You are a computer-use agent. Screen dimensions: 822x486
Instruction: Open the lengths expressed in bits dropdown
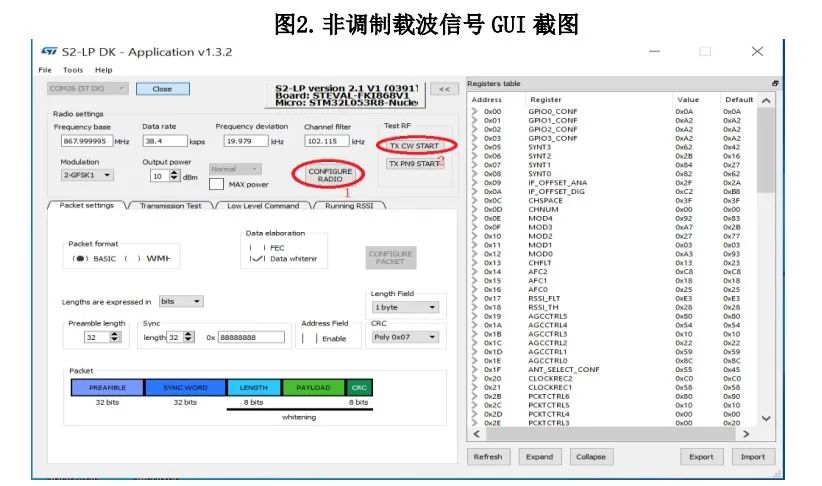pos(181,301)
